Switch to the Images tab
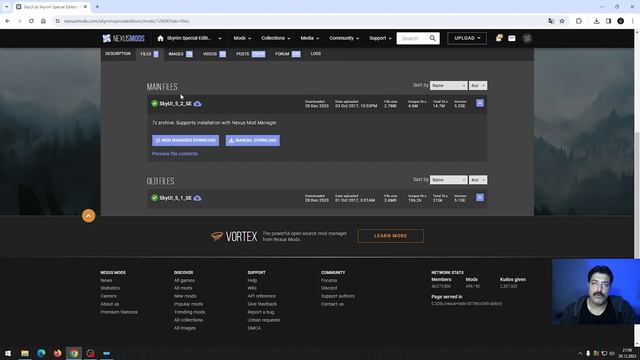 click(x=180, y=54)
